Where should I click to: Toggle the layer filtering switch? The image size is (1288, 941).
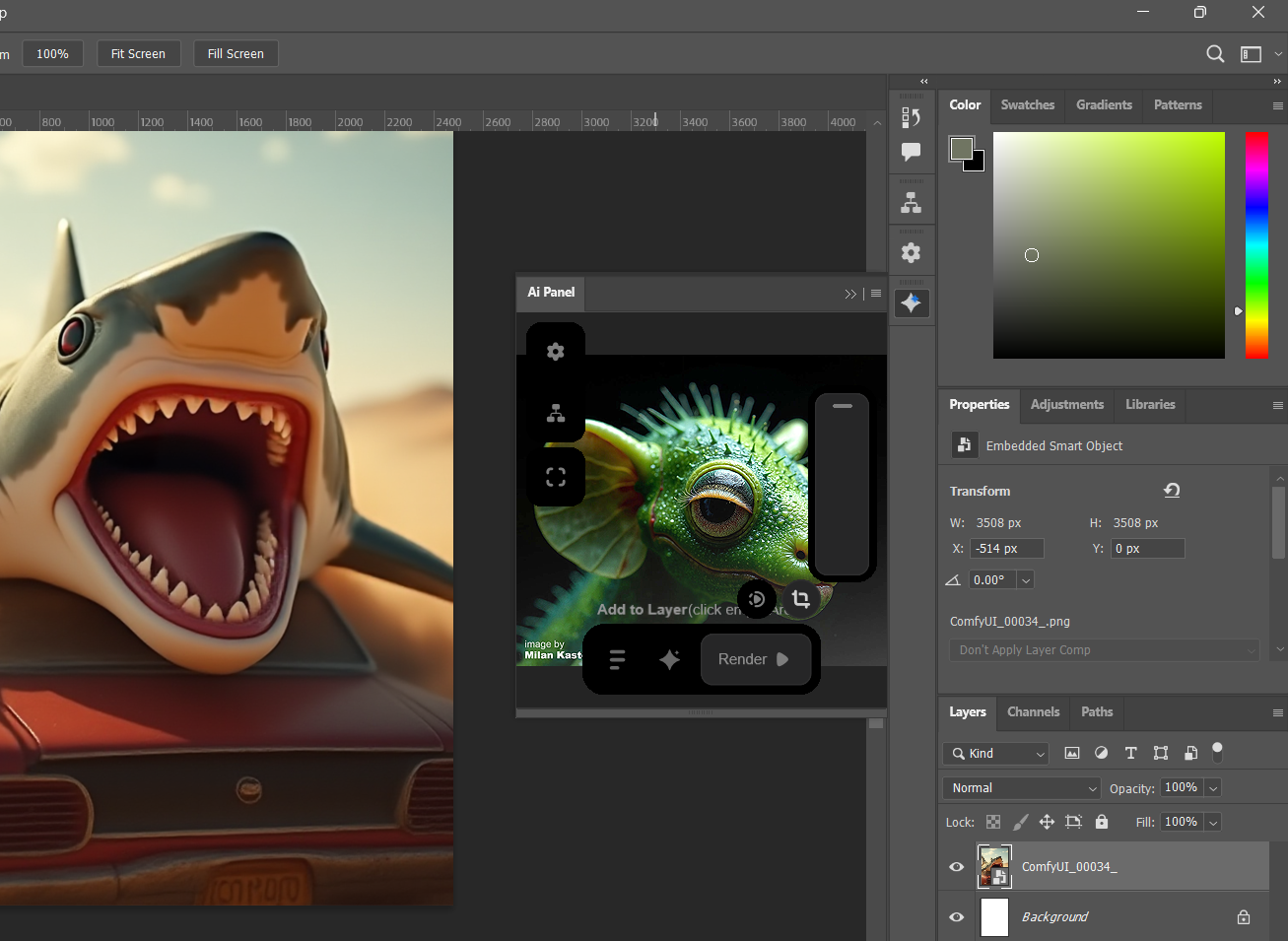(x=1217, y=753)
